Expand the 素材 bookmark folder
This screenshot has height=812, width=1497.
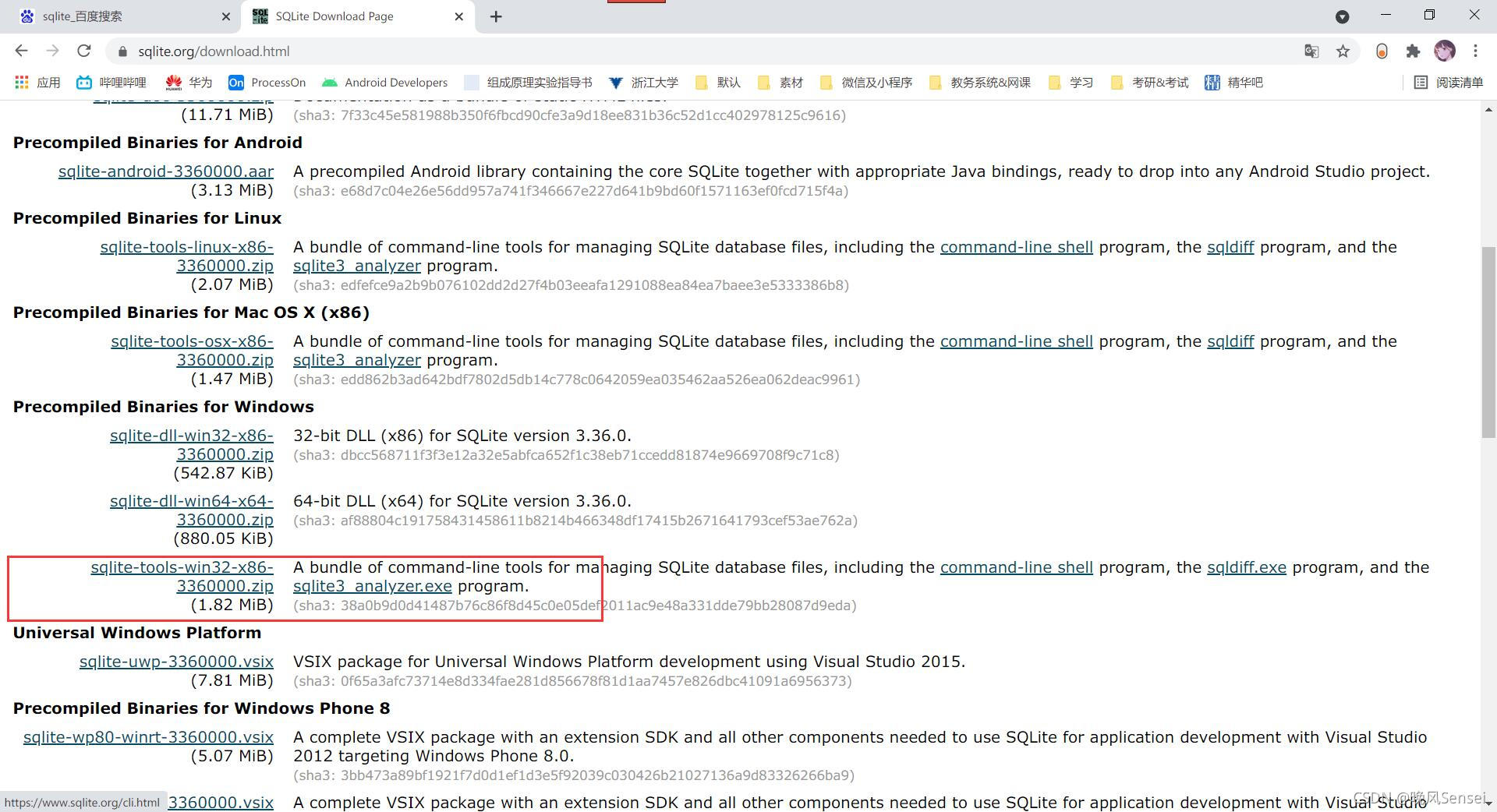(780, 83)
